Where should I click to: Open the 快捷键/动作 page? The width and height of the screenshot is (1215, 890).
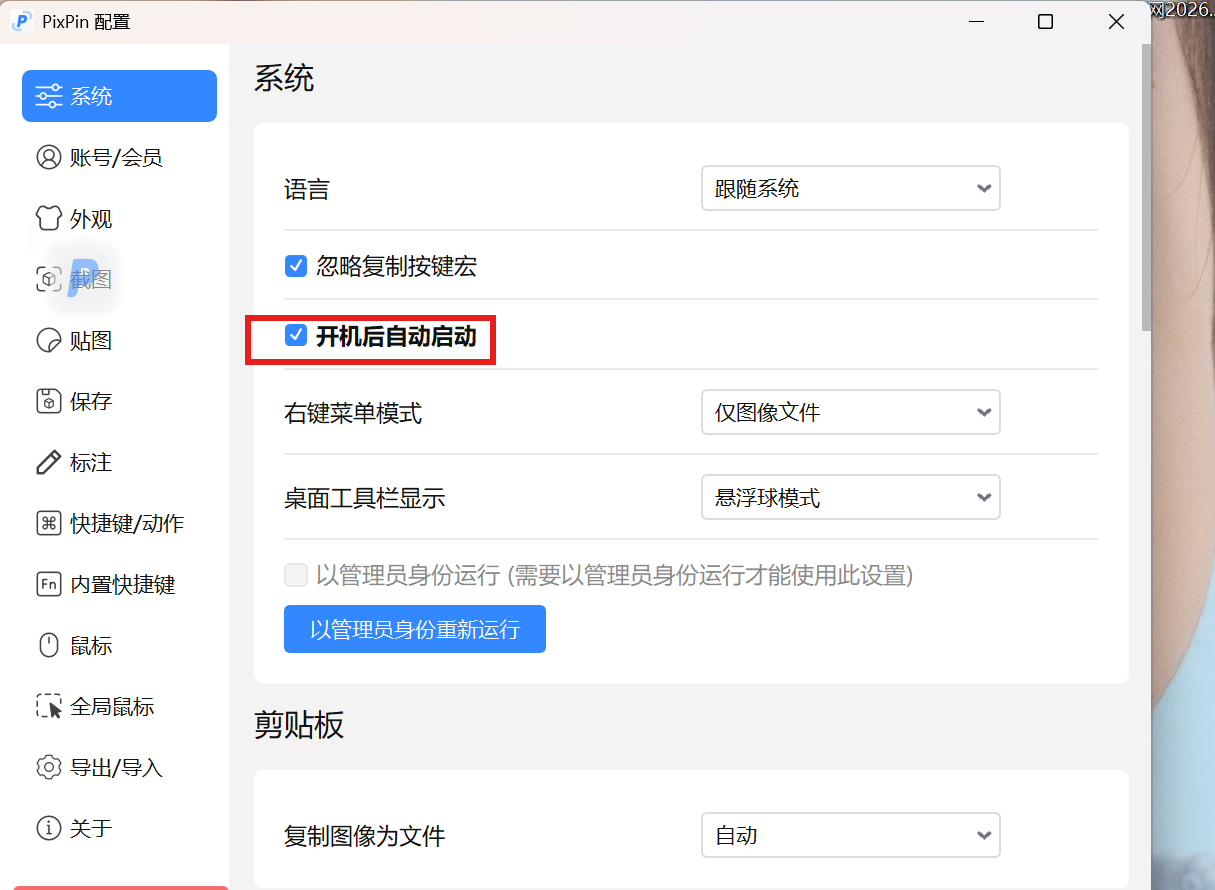click(x=119, y=523)
